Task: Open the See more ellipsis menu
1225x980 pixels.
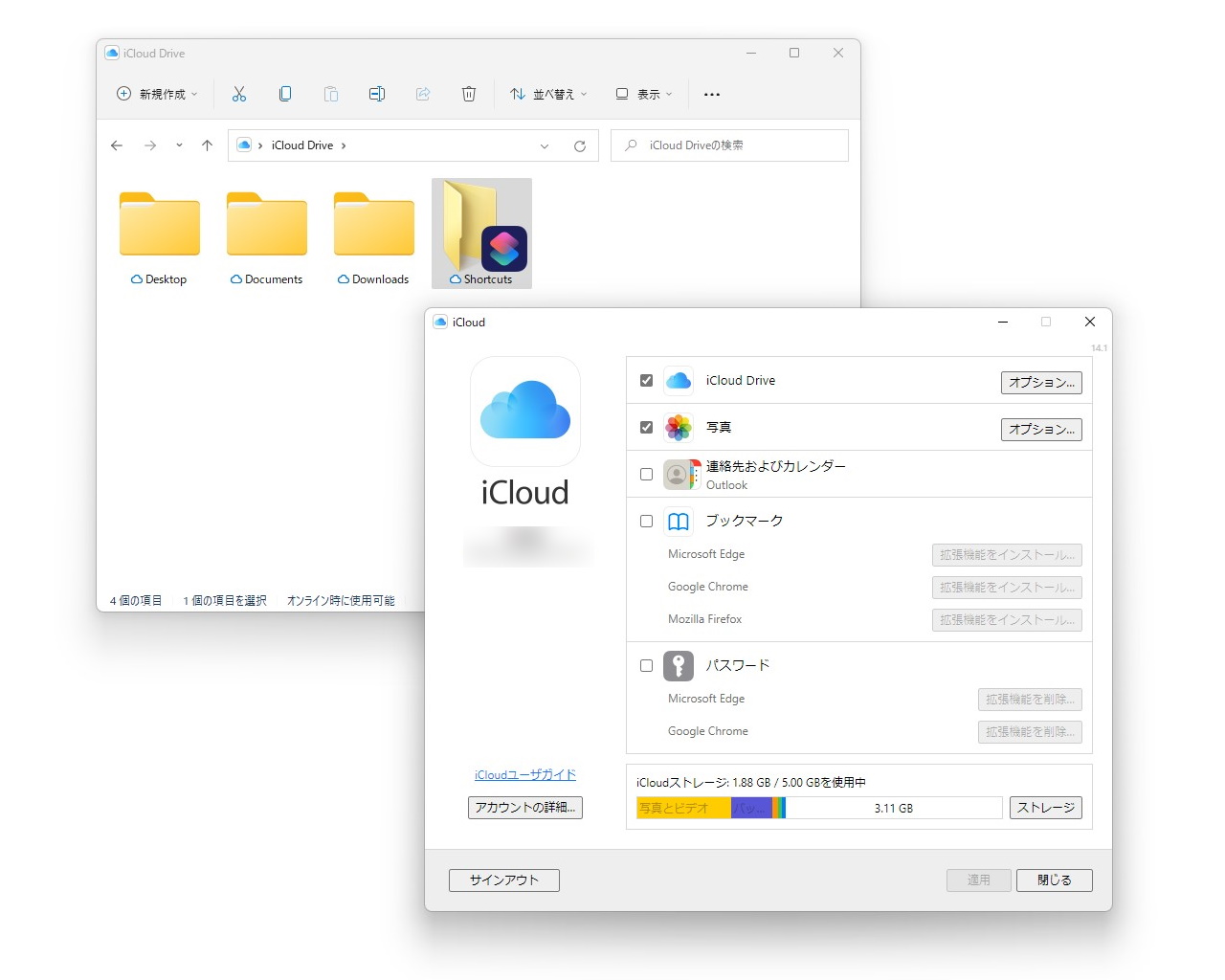Action: (711, 94)
